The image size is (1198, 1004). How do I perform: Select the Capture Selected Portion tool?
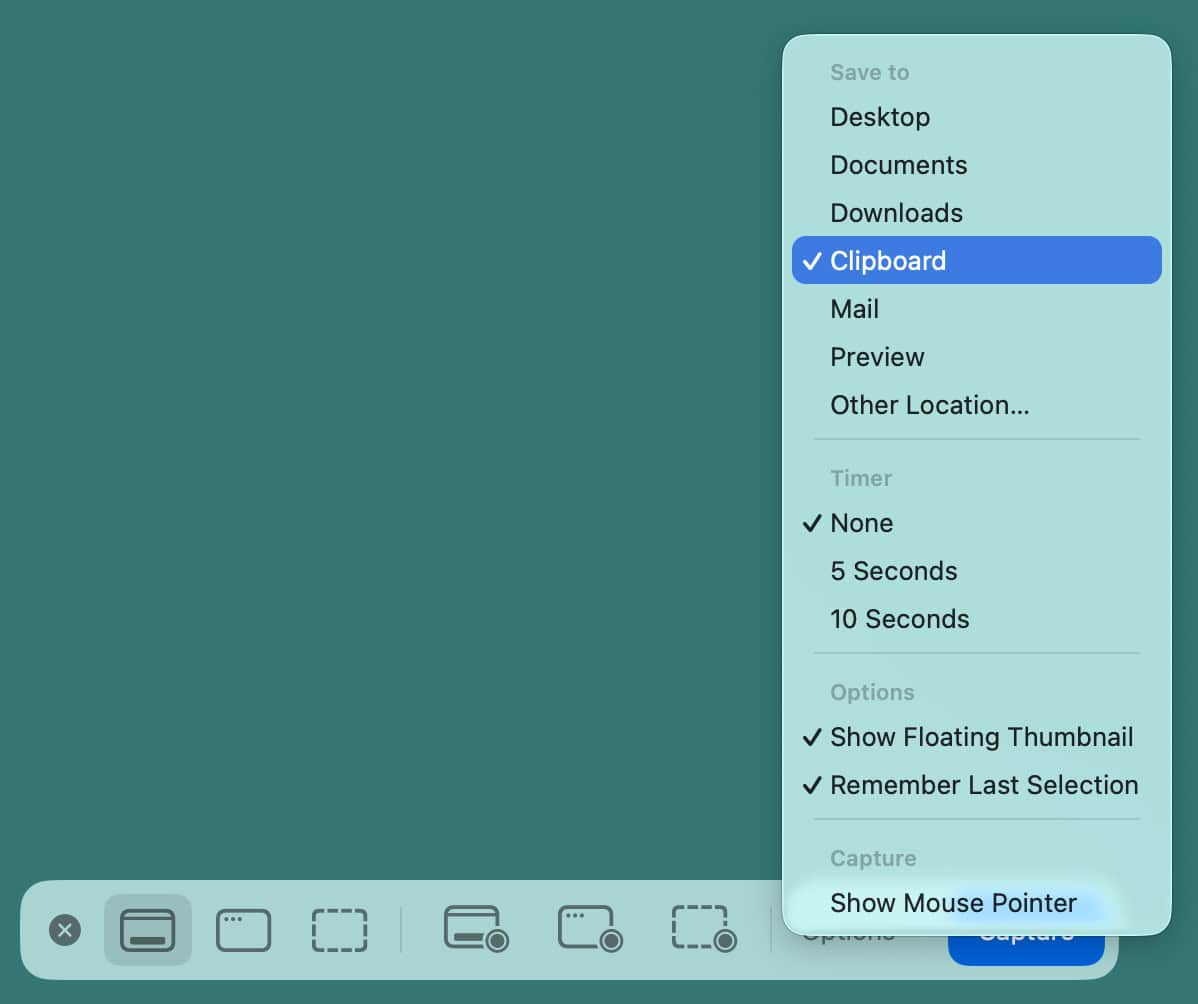coord(339,930)
